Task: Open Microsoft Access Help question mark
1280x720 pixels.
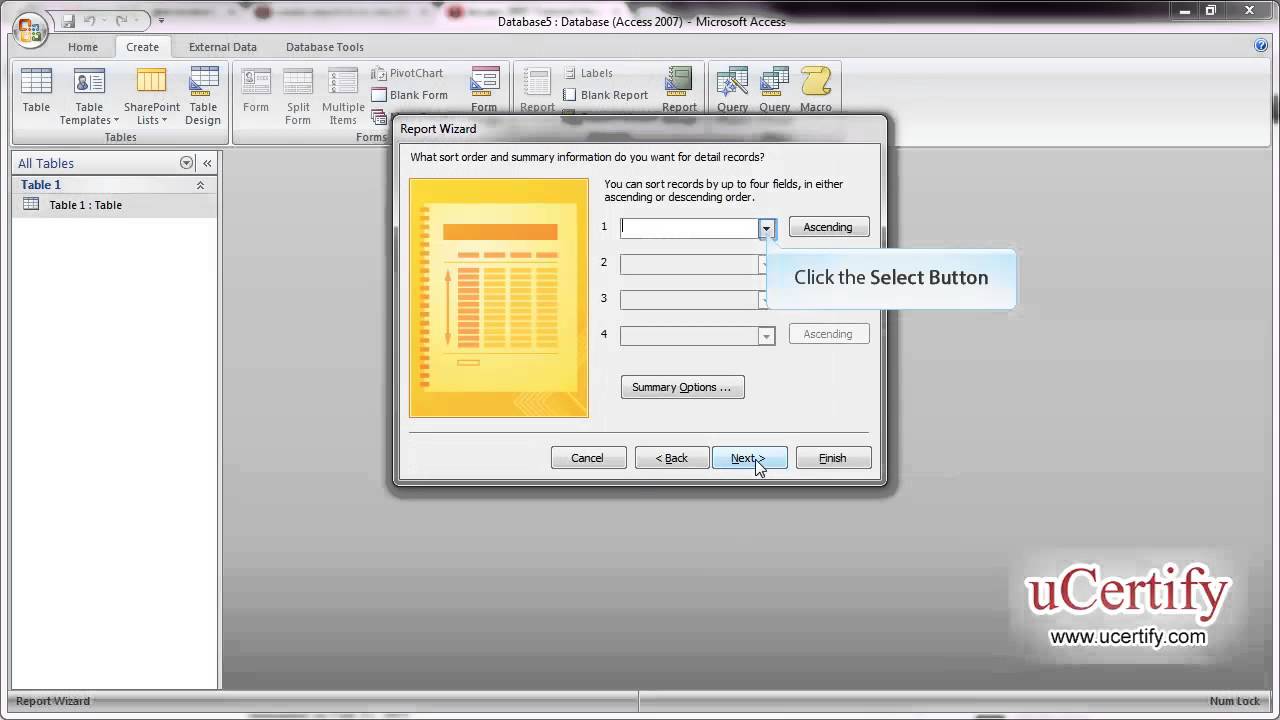Action: [x=1261, y=46]
